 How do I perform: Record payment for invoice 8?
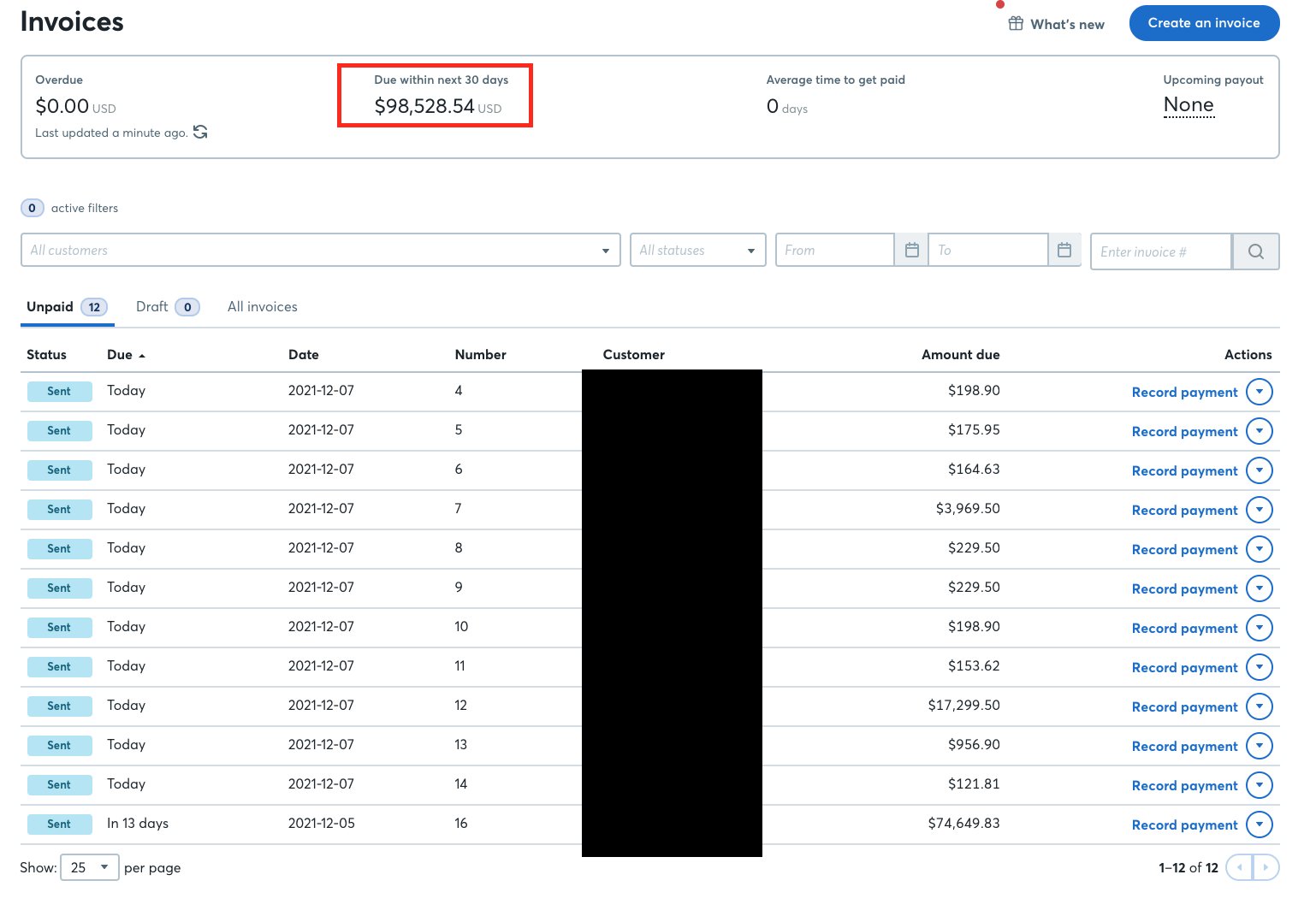point(1184,550)
